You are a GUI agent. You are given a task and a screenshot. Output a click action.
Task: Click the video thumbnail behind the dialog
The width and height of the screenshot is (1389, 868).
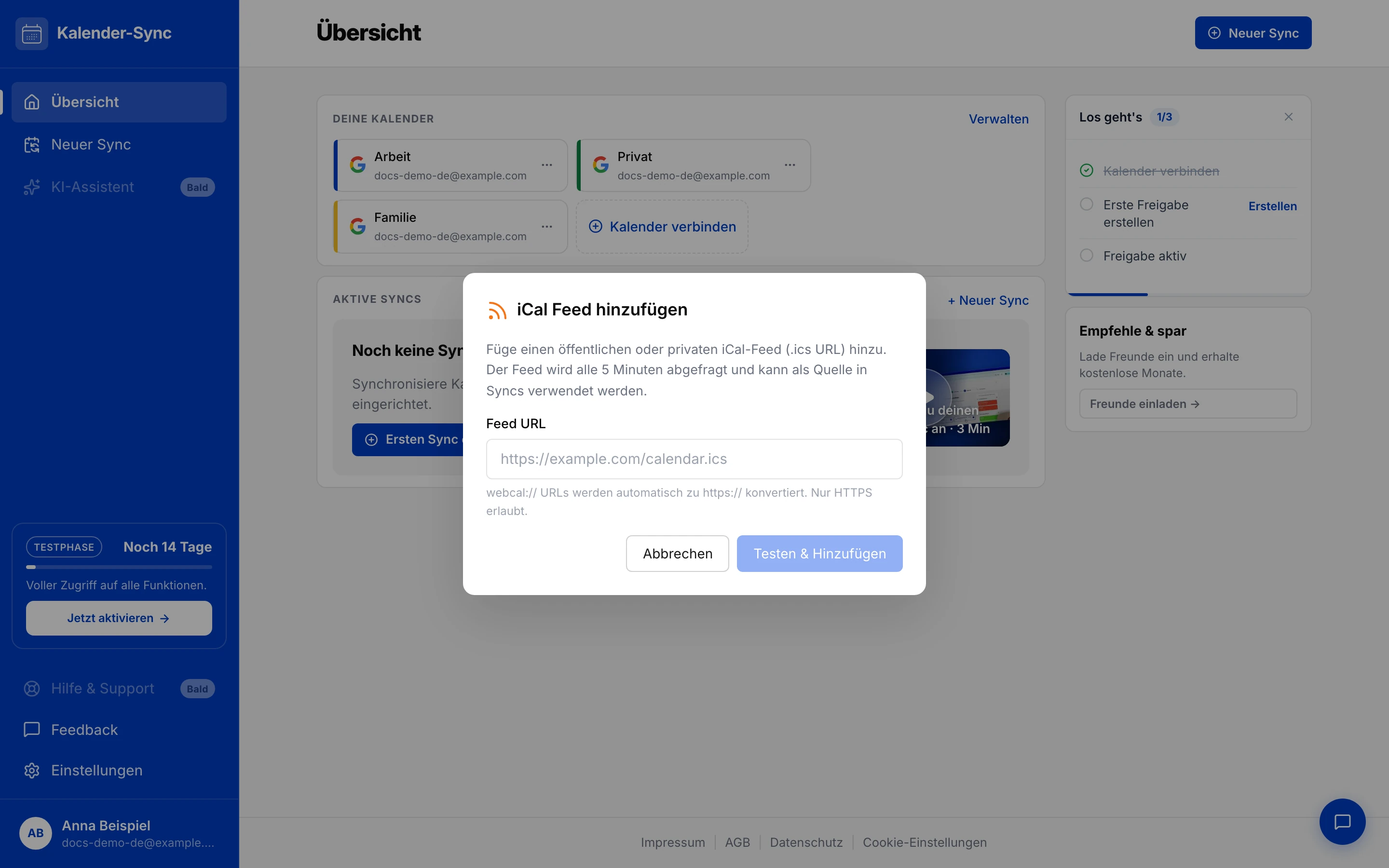pyautogui.click(x=967, y=397)
